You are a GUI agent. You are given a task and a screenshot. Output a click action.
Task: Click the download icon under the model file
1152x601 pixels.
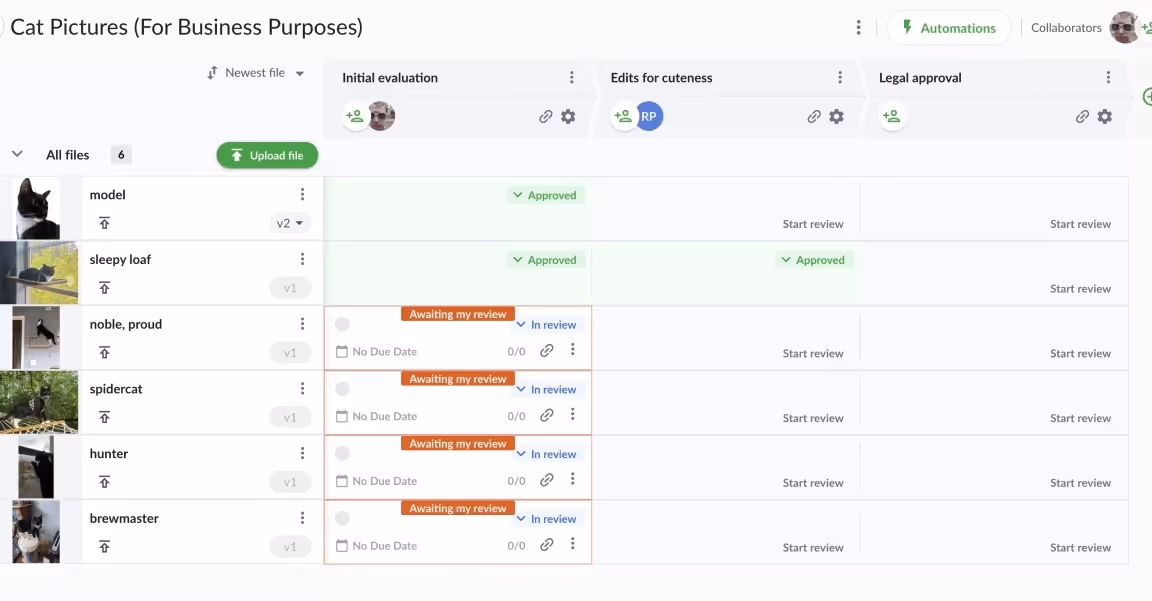point(104,222)
